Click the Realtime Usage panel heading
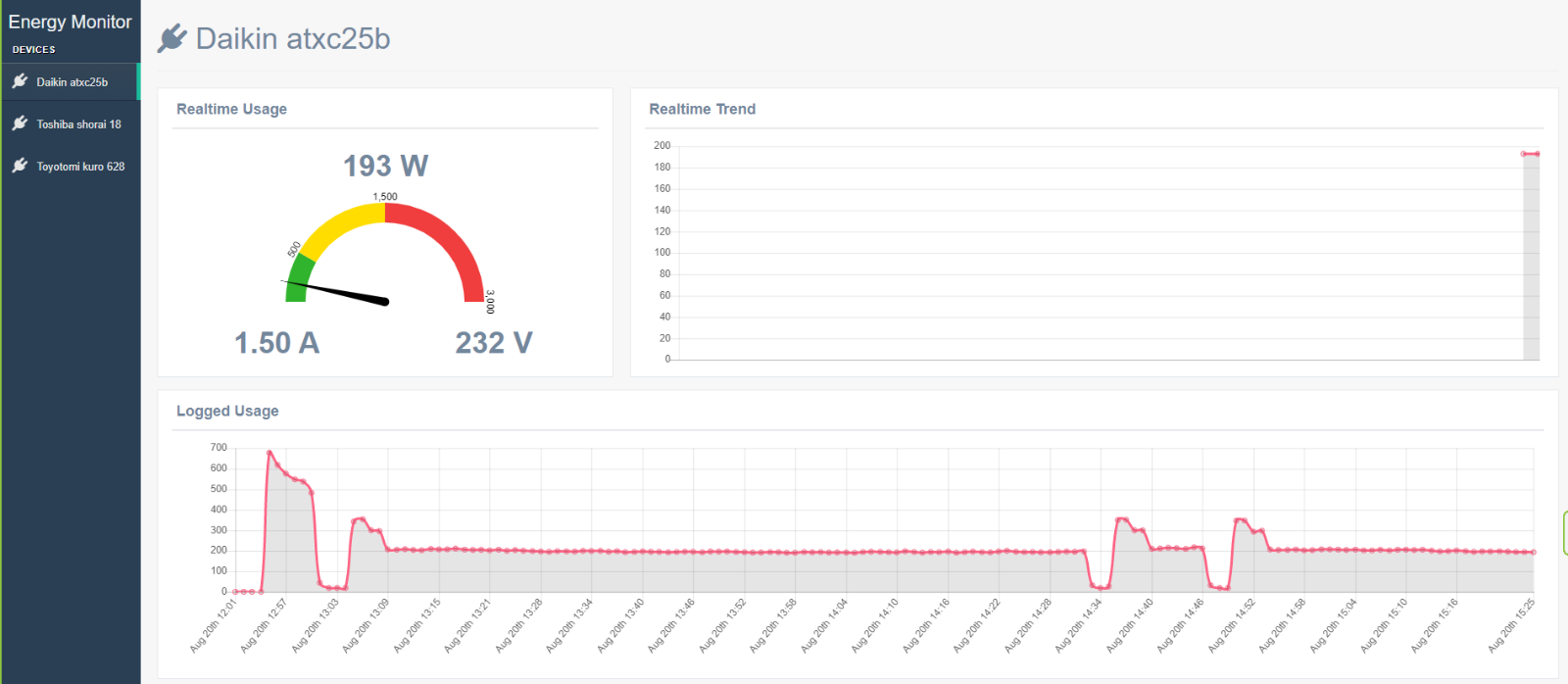Screen dimensions: 1568x684 pos(231,109)
